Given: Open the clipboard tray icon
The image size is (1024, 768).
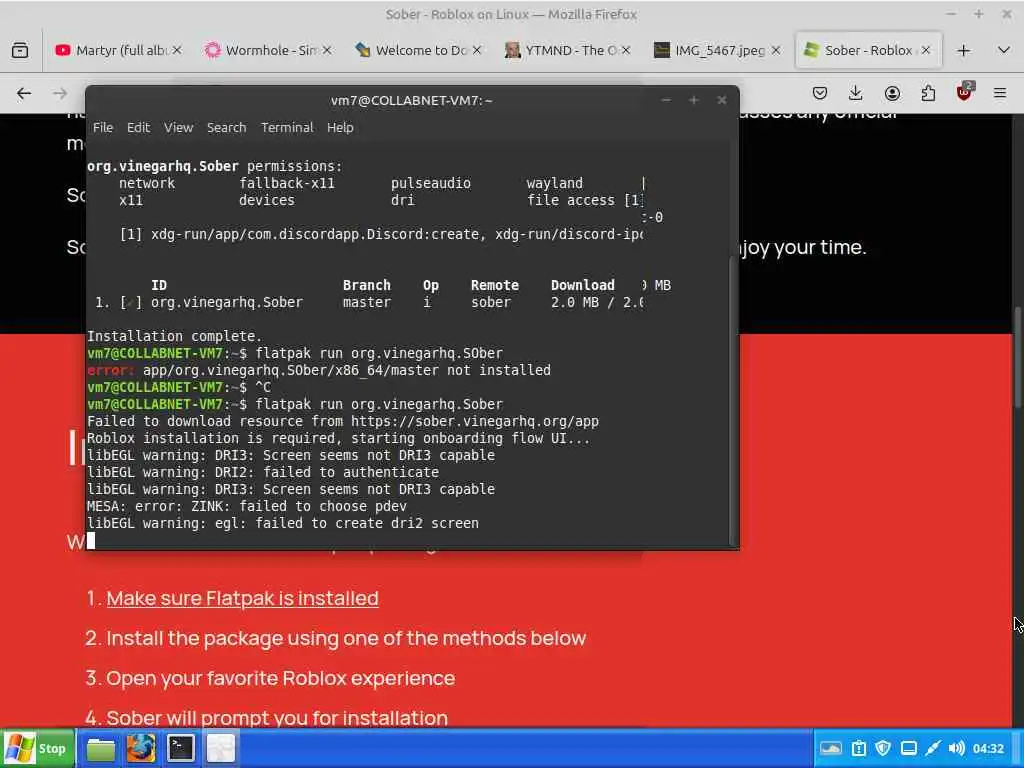Looking at the screenshot, I should (859, 748).
